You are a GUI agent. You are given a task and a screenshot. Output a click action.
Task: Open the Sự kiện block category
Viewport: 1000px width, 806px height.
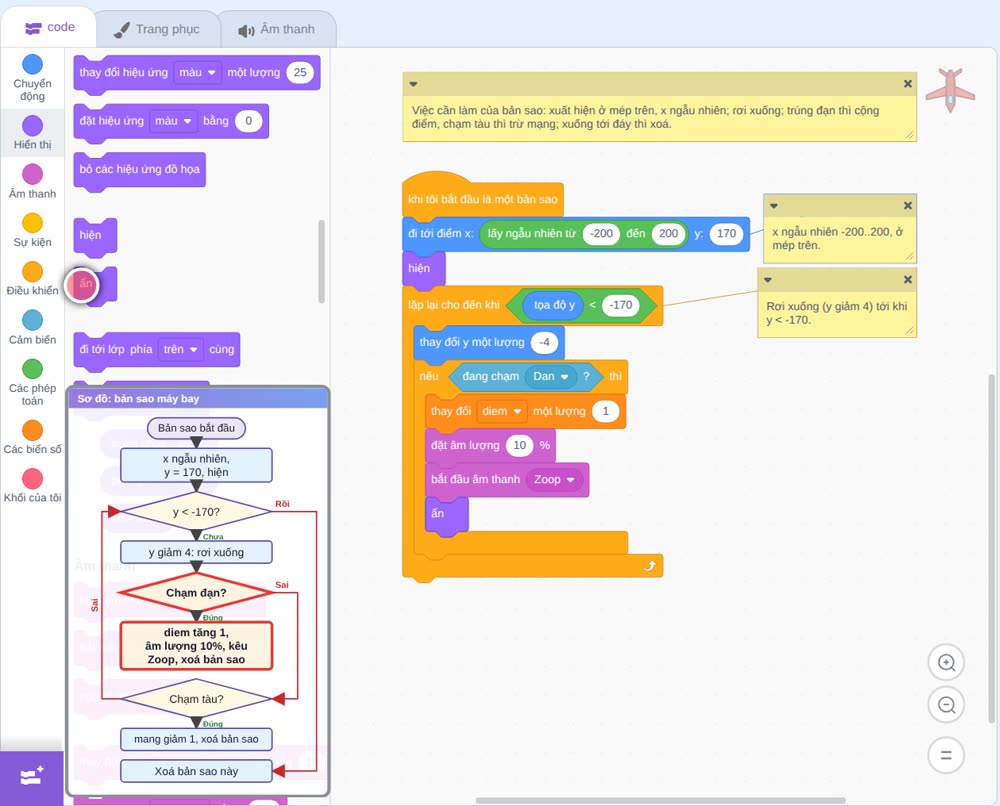click(33, 230)
